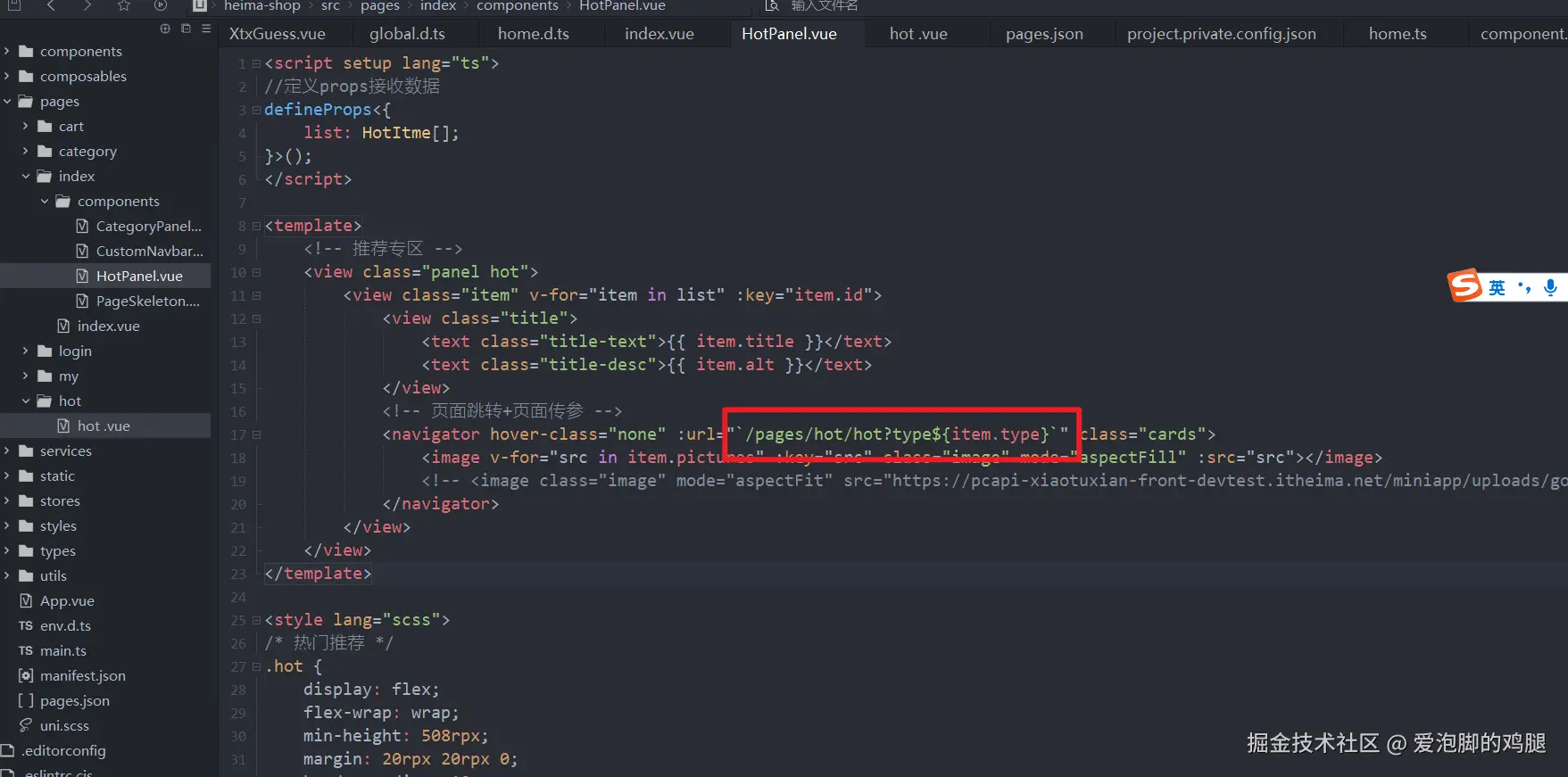Click the star bookmark icon

pos(124,5)
